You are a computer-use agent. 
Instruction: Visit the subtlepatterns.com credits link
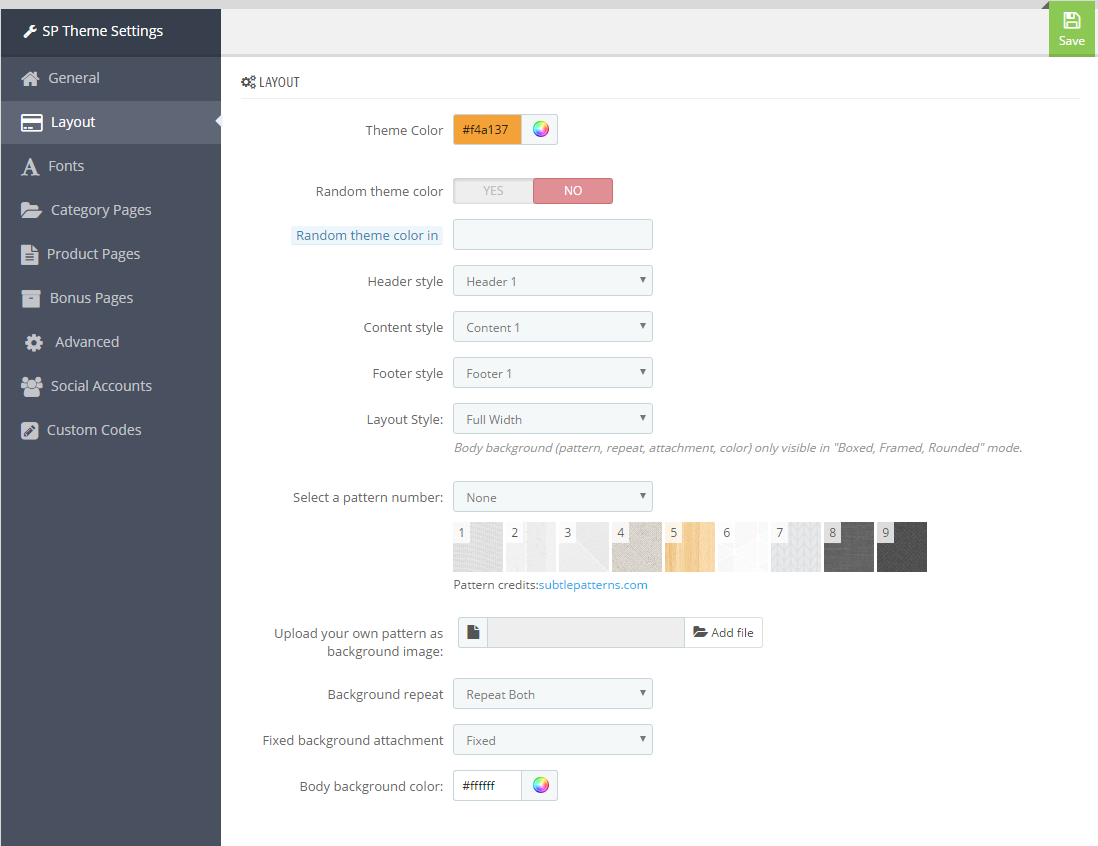(x=593, y=585)
